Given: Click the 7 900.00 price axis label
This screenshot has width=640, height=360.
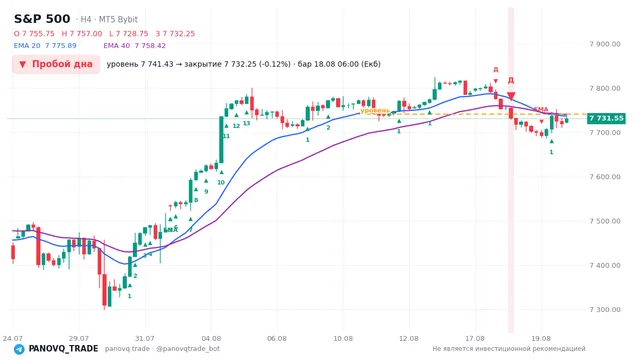Looking at the screenshot, I should pos(605,44).
